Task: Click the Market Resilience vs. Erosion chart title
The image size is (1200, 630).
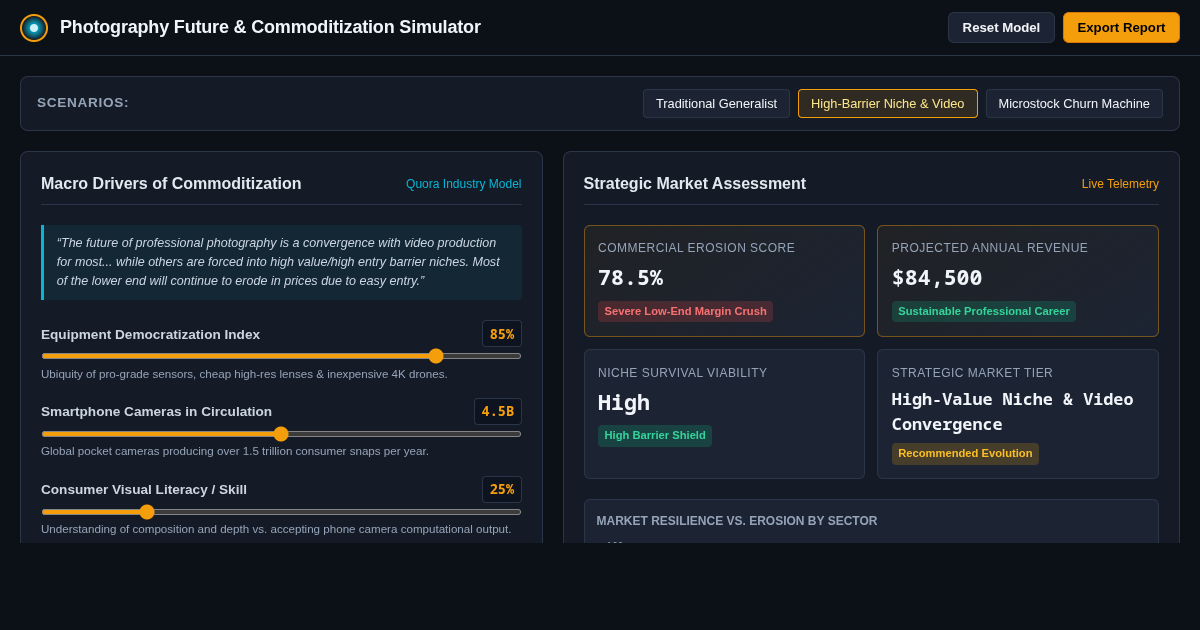Action: click(x=737, y=521)
